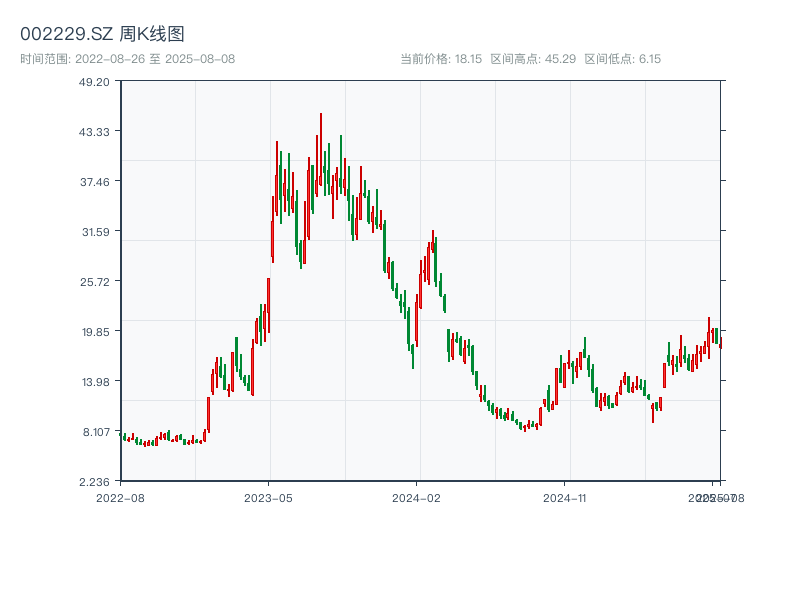This screenshot has height=600, width=800.
Task: Click the x-axis label 2024-11
Action: coord(564,498)
